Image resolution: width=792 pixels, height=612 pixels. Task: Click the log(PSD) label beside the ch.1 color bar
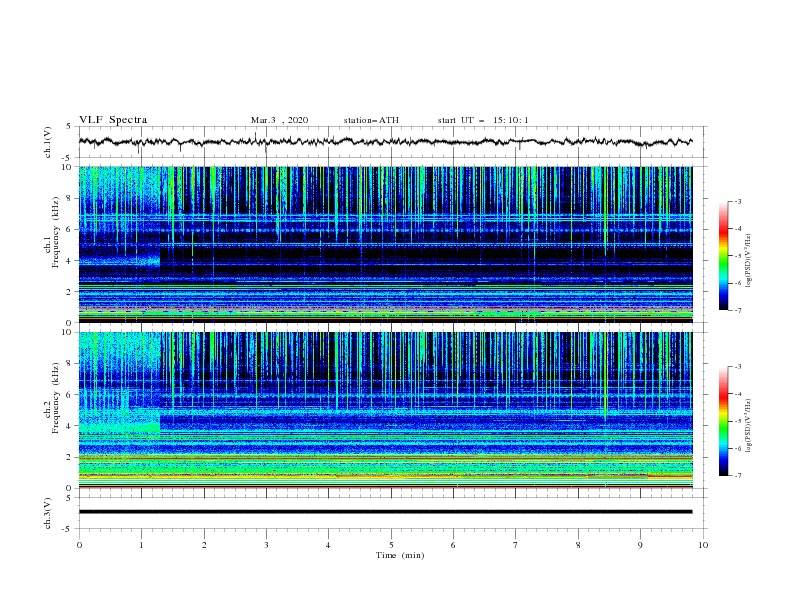tap(749, 261)
